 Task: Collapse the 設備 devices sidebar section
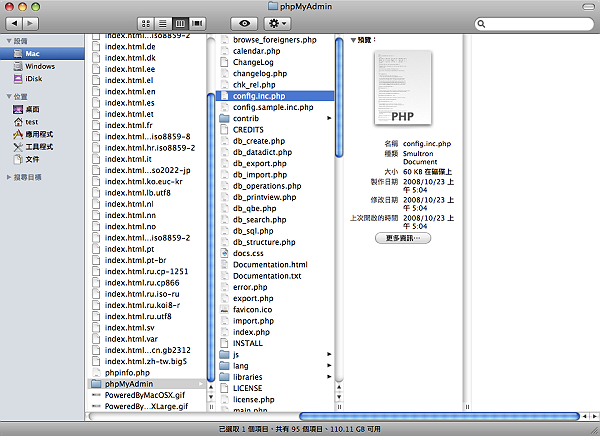pos(9,41)
